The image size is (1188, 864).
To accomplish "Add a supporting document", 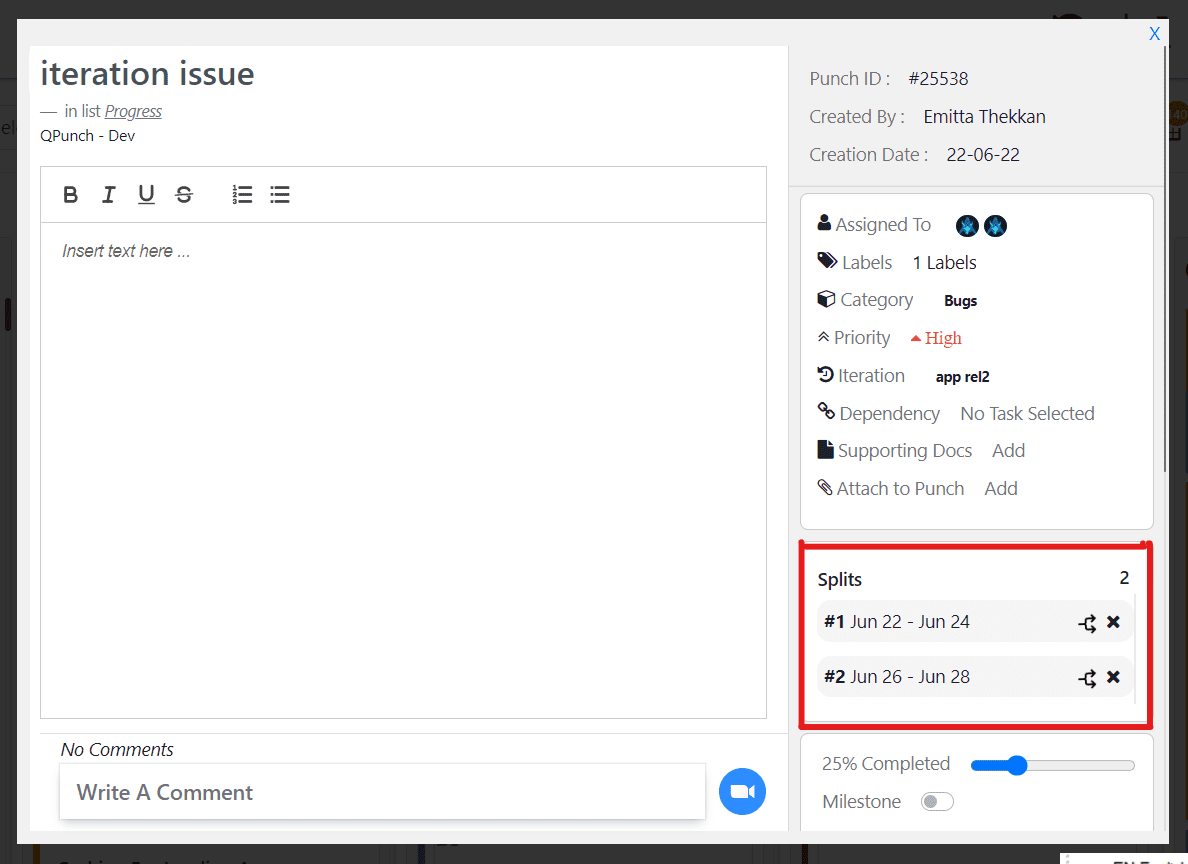I will point(1008,450).
